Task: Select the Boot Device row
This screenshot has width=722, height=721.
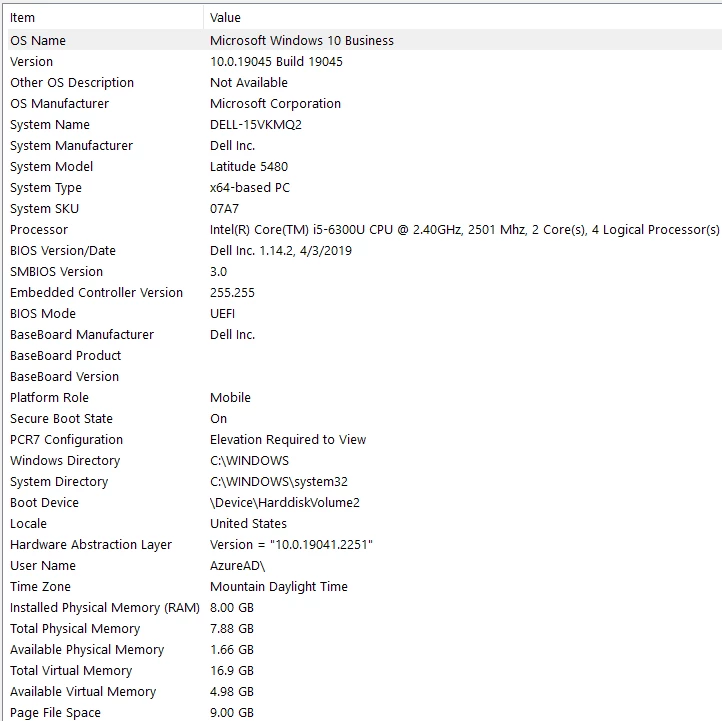Action: pos(44,503)
